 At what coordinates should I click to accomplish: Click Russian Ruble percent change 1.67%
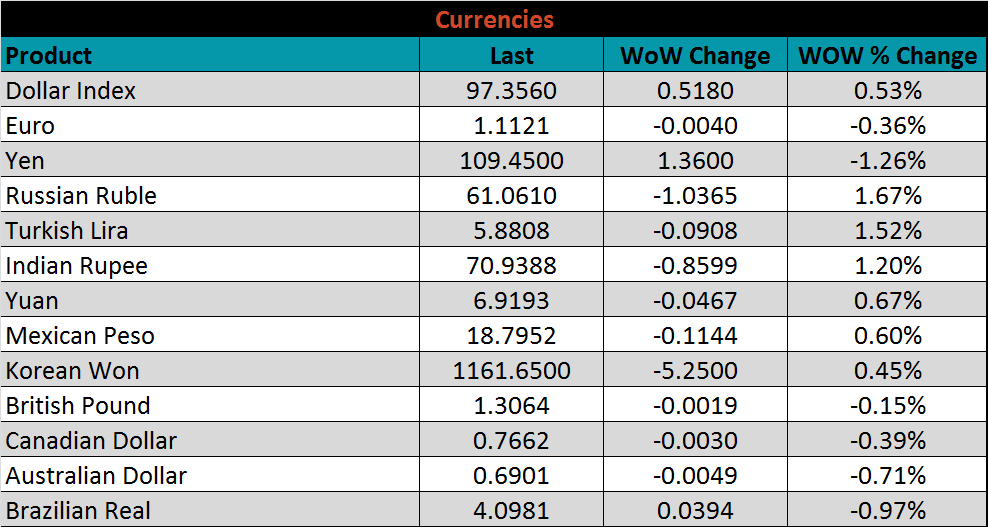pyautogui.click(x=887, y=196)
